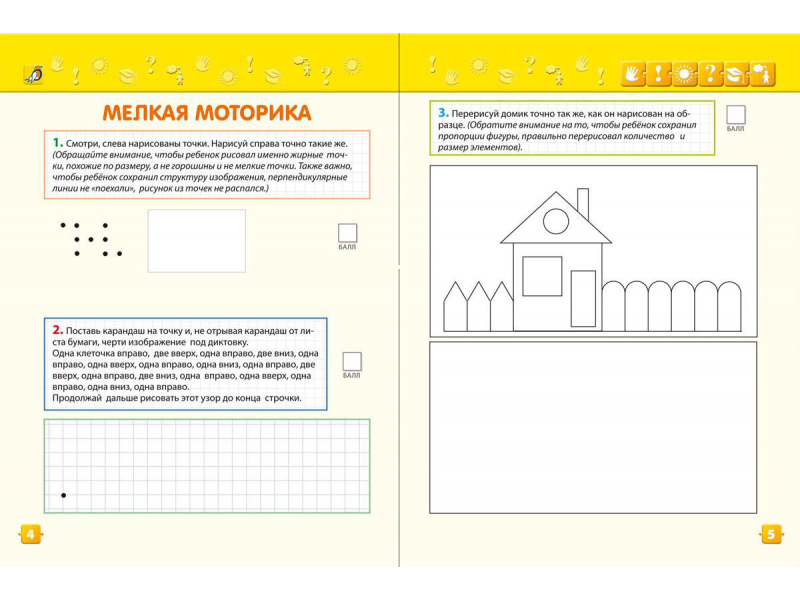Click the task 3 instruction box
800x600 pixels.
pos(573,128)
